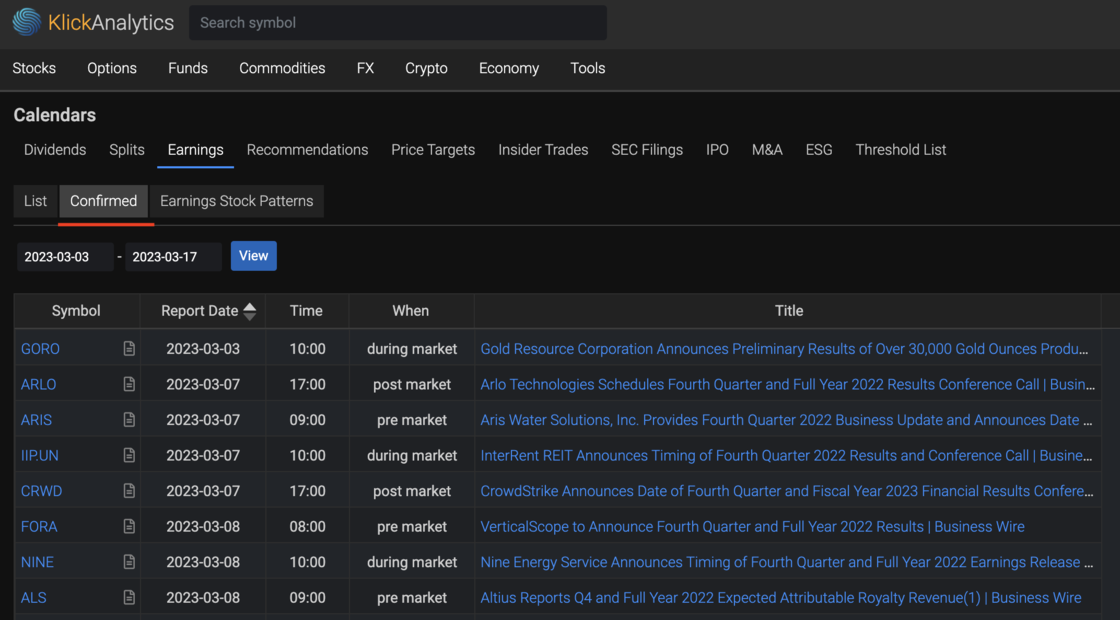Switch to Threshold List tab

coord(901,150)
